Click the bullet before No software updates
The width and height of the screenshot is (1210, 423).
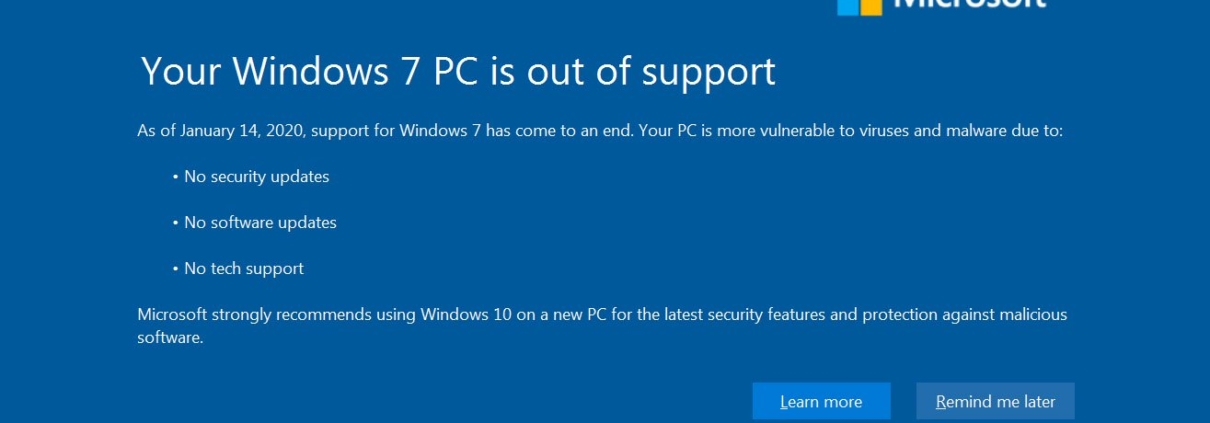pos(176,223)
